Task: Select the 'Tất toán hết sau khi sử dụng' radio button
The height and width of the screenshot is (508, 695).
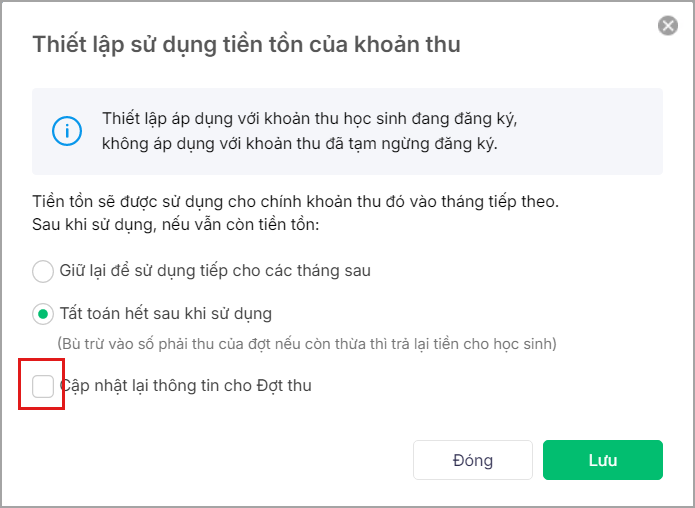Action: pyautogui.click(x=43, y=314)
